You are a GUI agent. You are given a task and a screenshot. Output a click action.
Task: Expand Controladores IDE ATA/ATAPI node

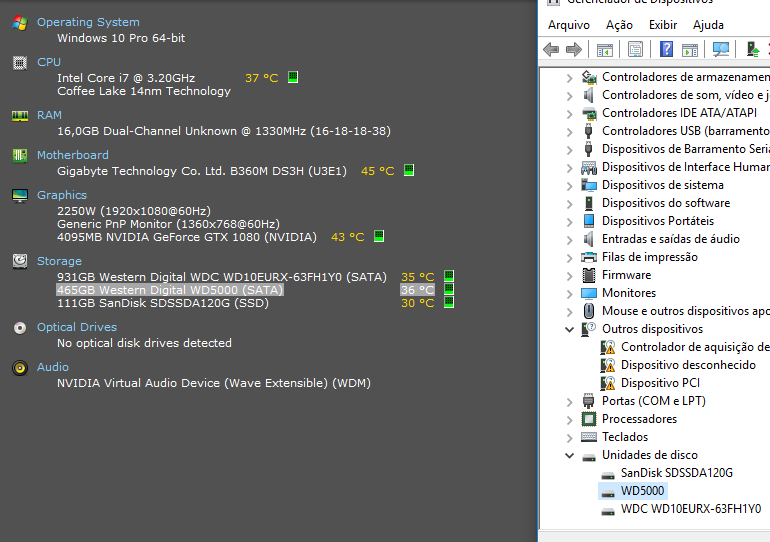(569, 114)
